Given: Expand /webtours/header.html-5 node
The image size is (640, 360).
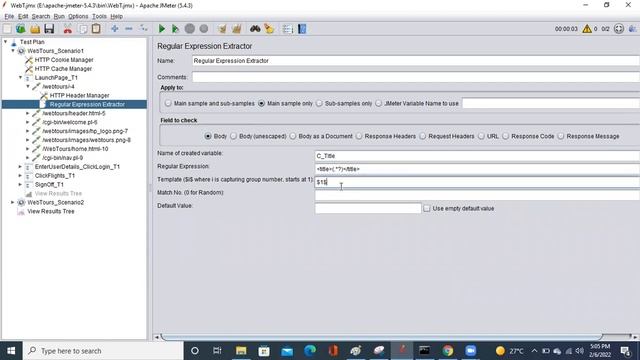Looking at the screenshot, I should pyautogui.click(x=28, y=113).
